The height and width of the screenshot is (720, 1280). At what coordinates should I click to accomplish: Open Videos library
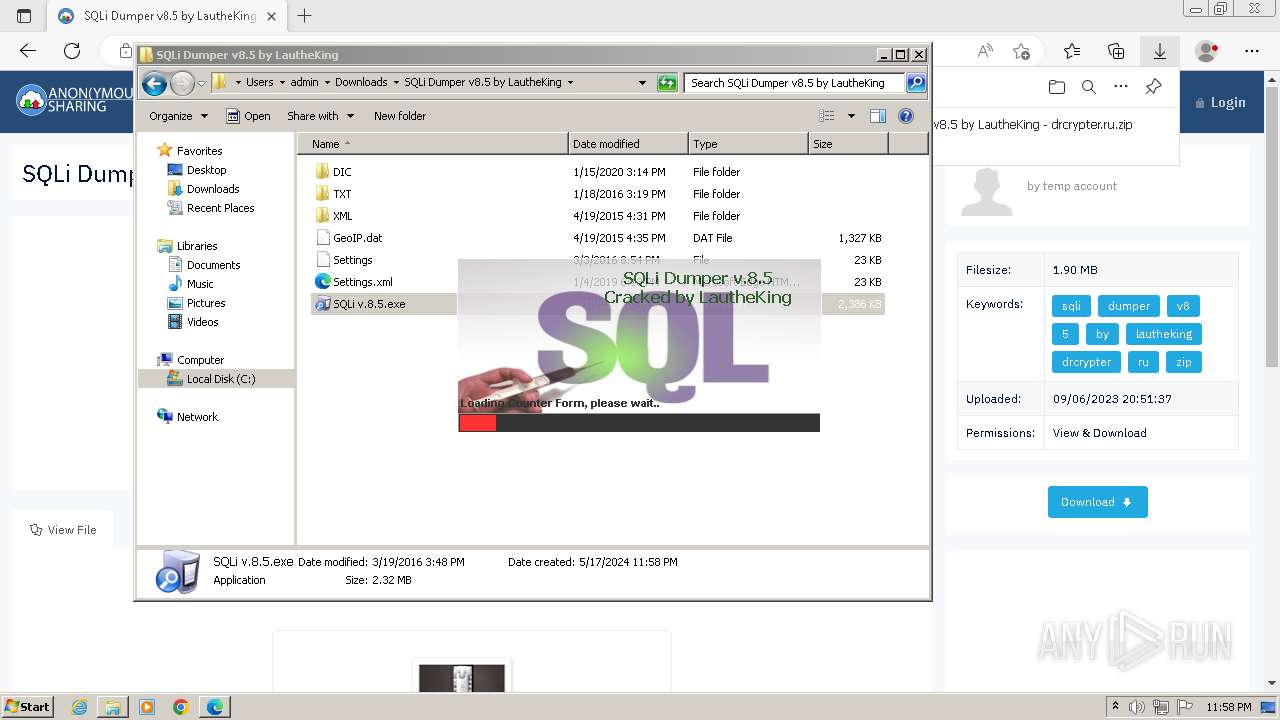click(x=202, y=322)
